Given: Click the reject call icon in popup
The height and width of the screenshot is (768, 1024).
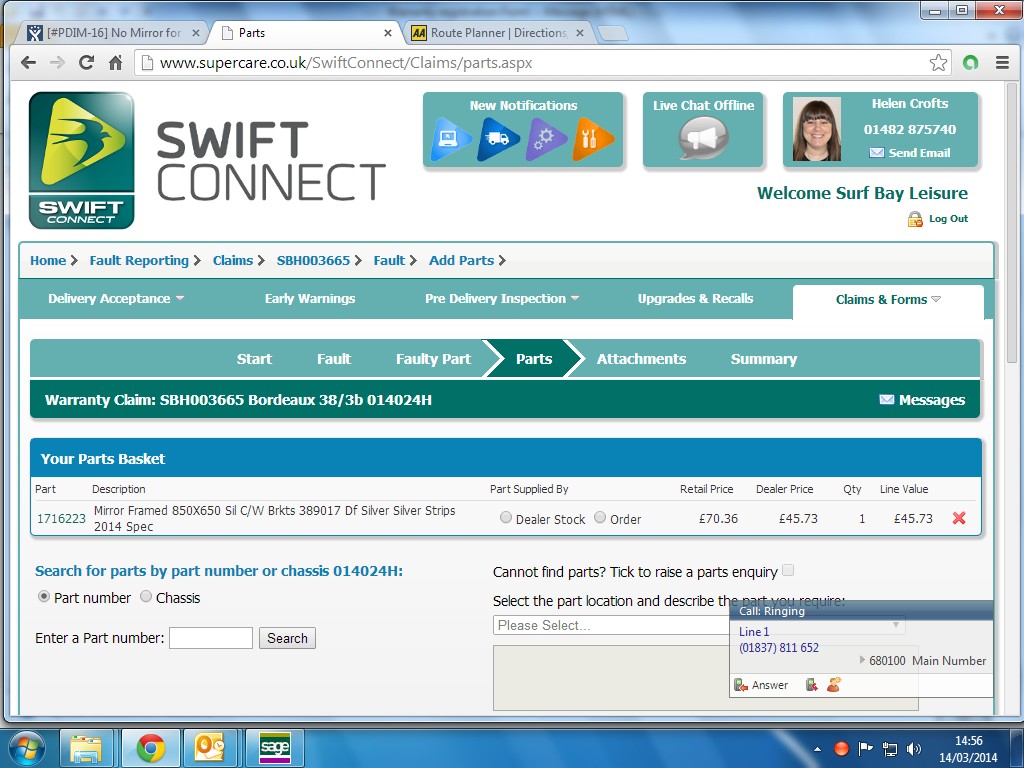Looking at the screenshot, I should (x=812, y=685).
